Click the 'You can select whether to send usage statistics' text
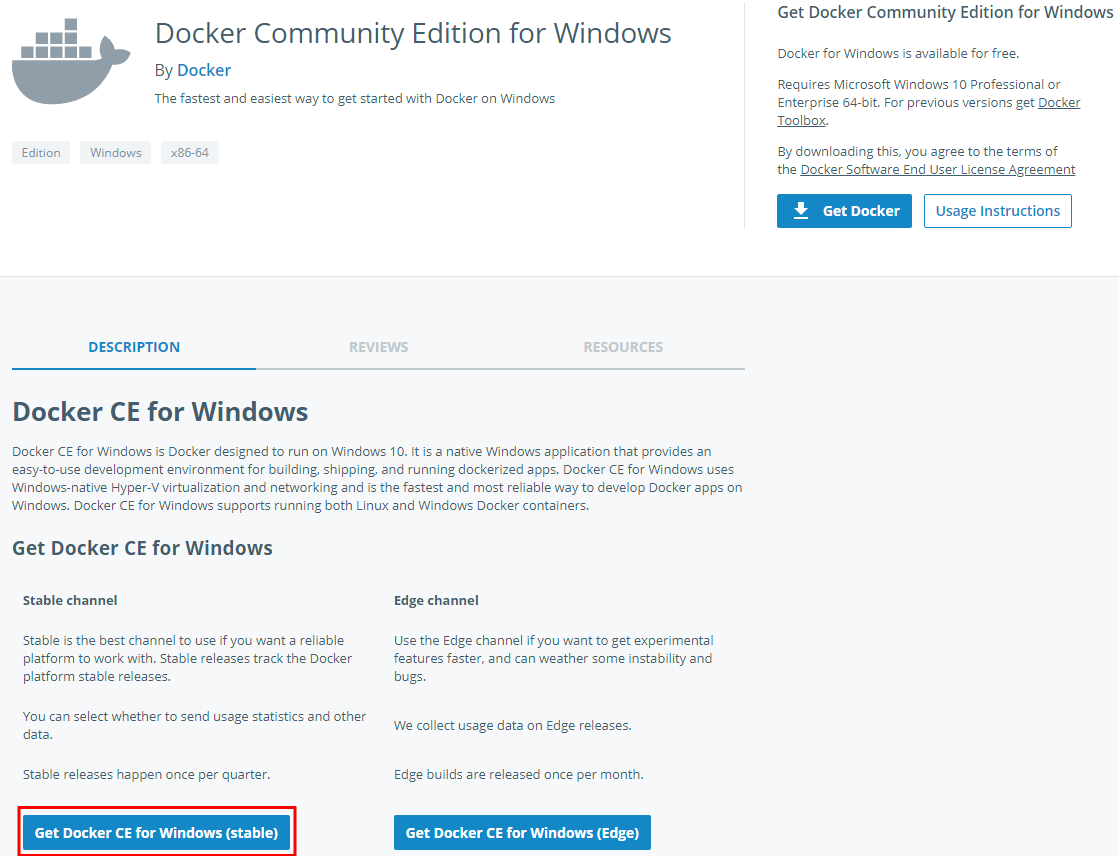The height and width of the screenshot is (856, 1119). (194, 725)
